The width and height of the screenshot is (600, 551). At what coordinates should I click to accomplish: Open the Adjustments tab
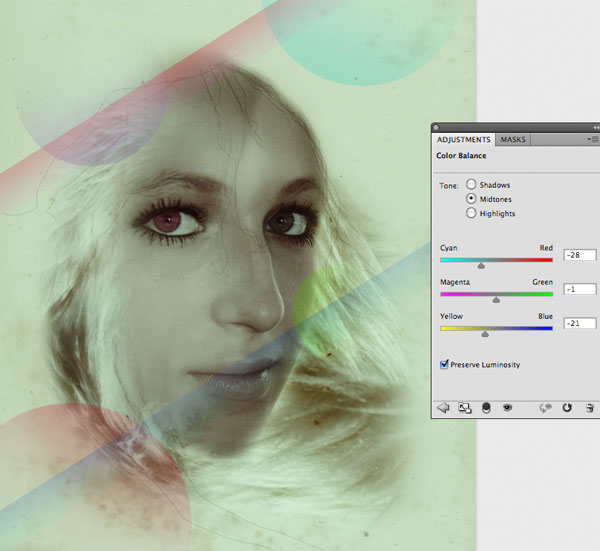coord(463,140)
